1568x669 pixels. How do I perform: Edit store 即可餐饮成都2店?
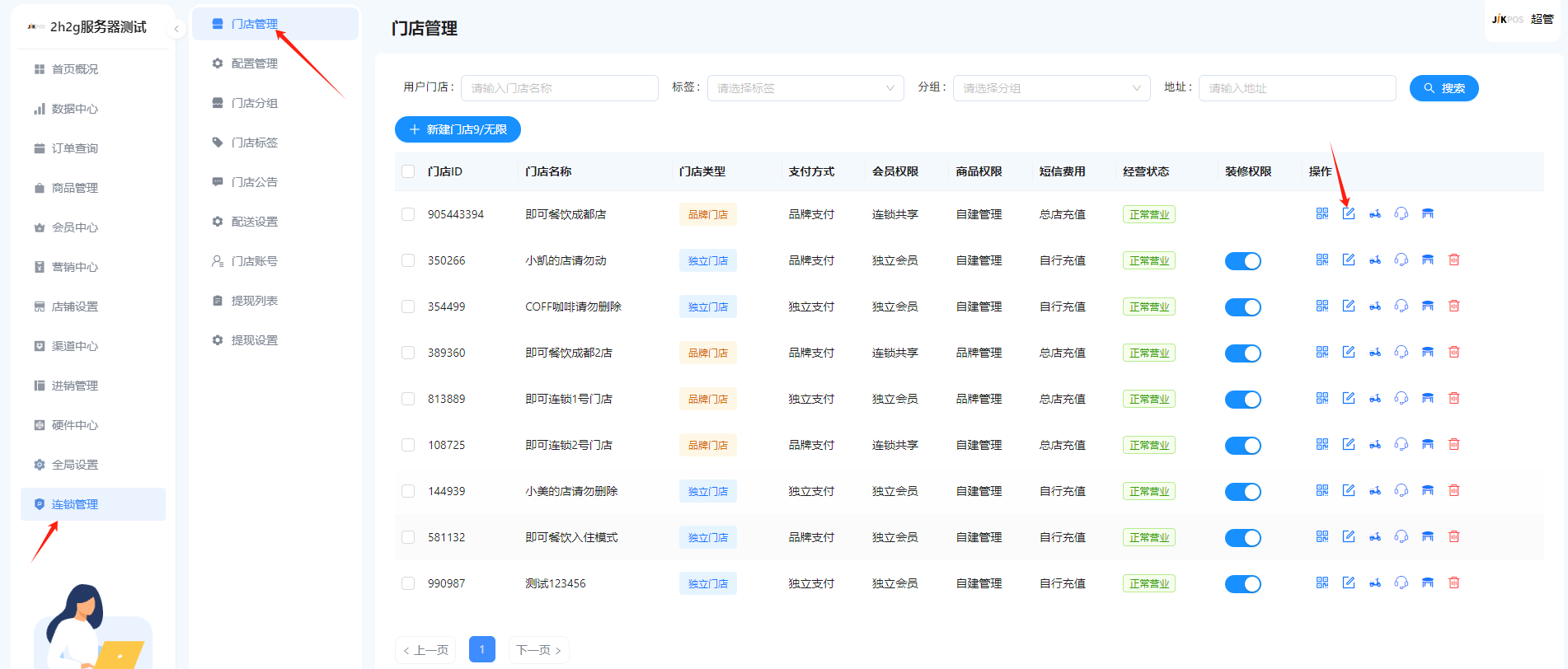coord(1349,352)
